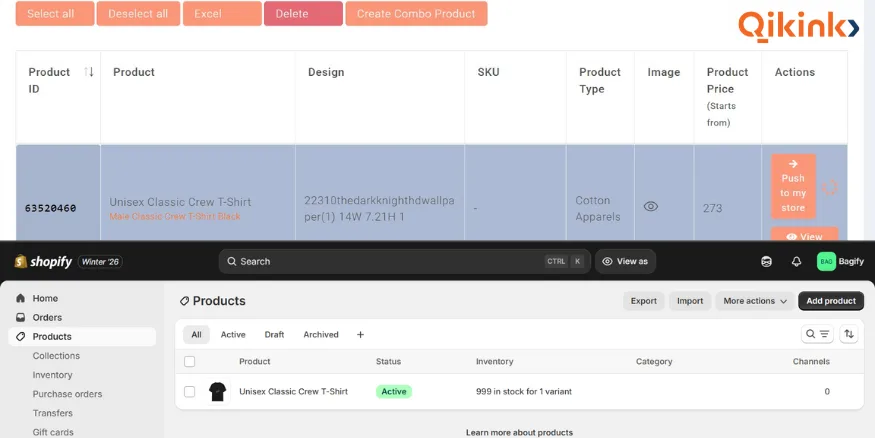Switch to the All tab

coord(196,334)
